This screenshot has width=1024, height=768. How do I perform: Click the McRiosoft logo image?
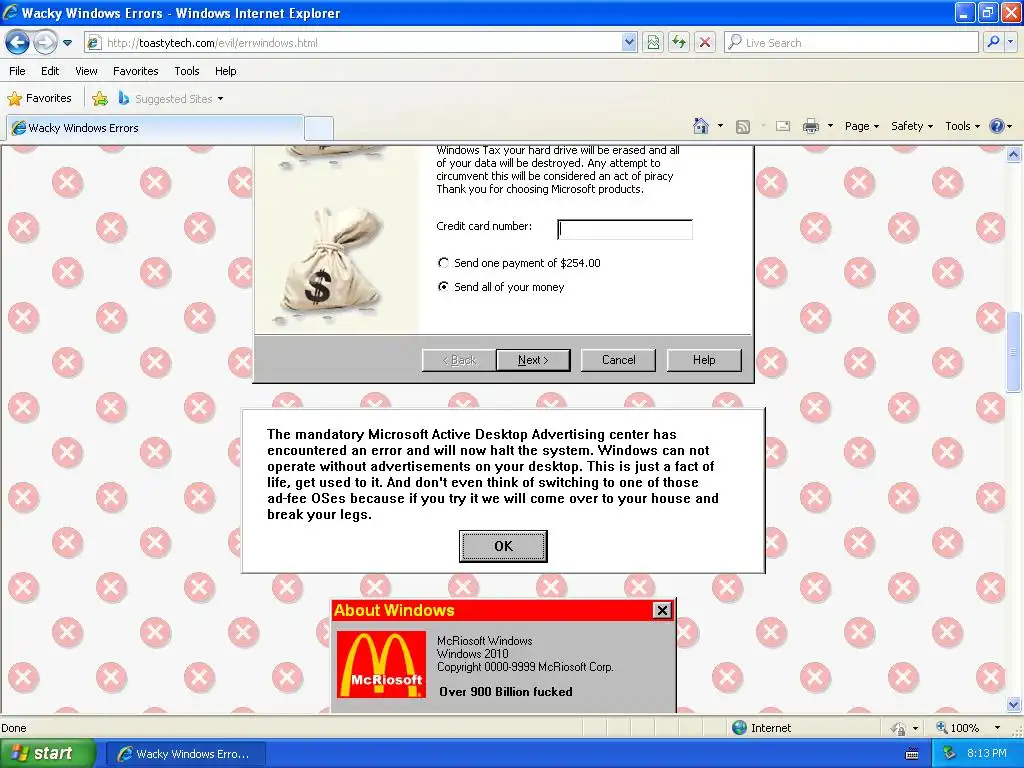(381, 664)
